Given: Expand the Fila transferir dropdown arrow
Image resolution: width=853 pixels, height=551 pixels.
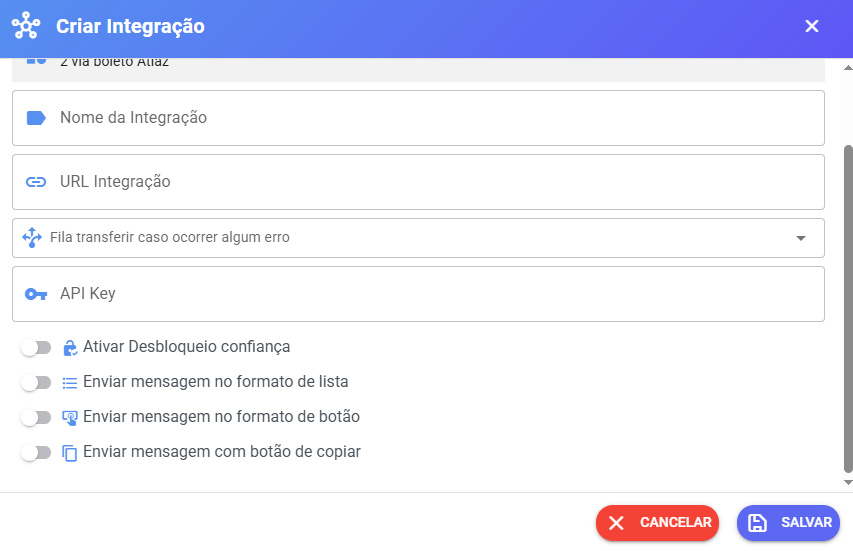Looking at the screenshot, I should [800, 238].
